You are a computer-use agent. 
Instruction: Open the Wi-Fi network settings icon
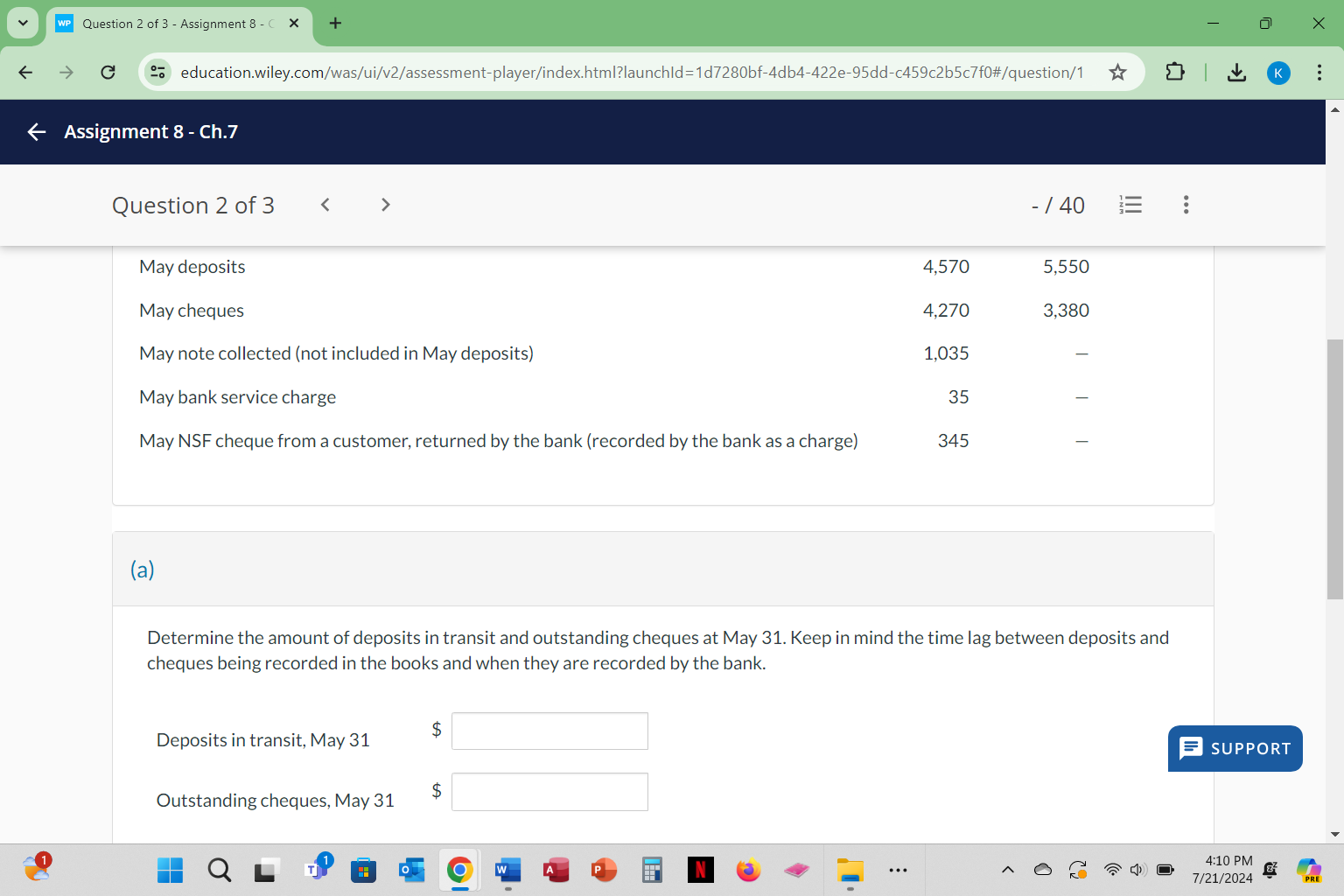1112,870
